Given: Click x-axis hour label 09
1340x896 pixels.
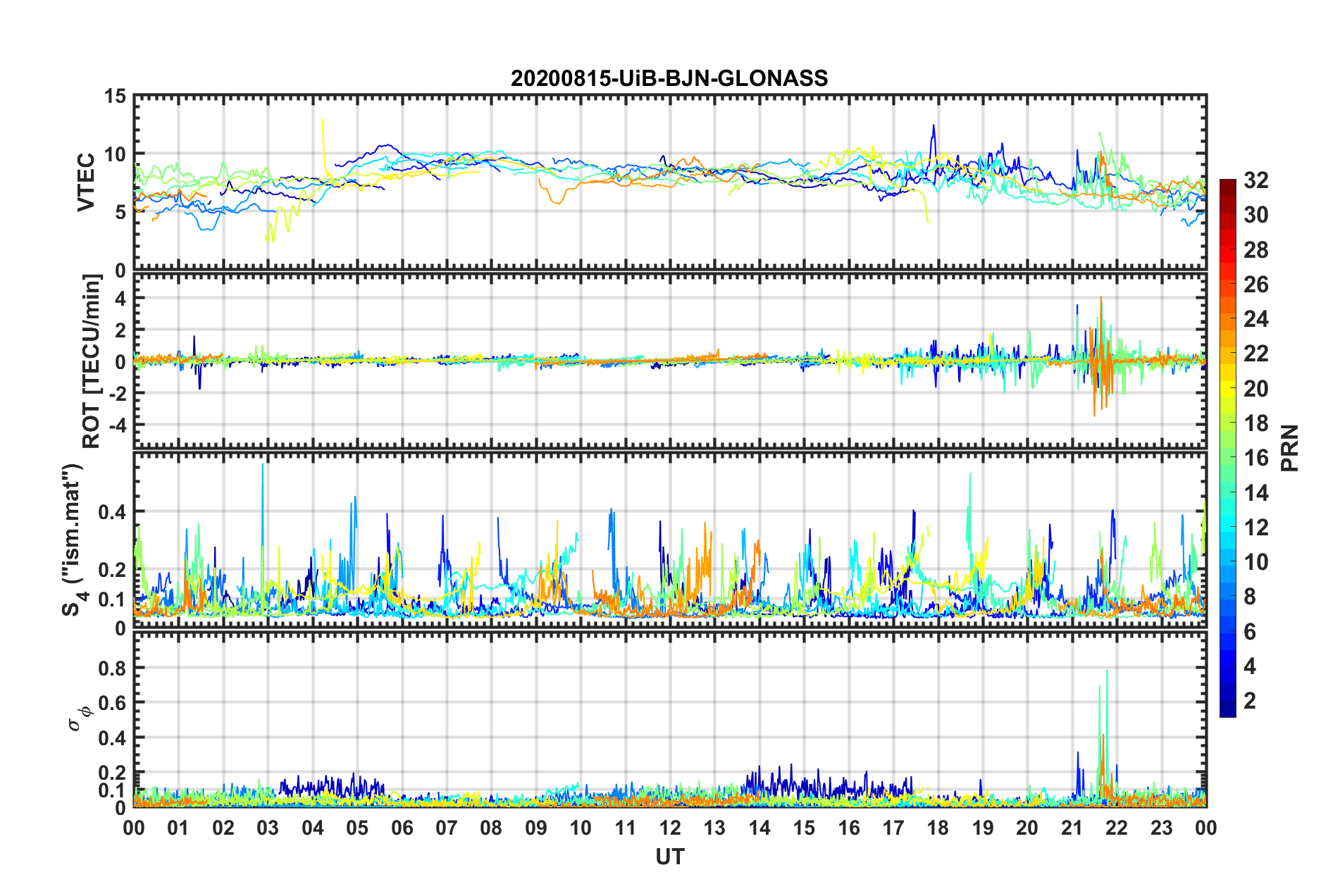Looking at the screenshot, I should pos(536,828).
